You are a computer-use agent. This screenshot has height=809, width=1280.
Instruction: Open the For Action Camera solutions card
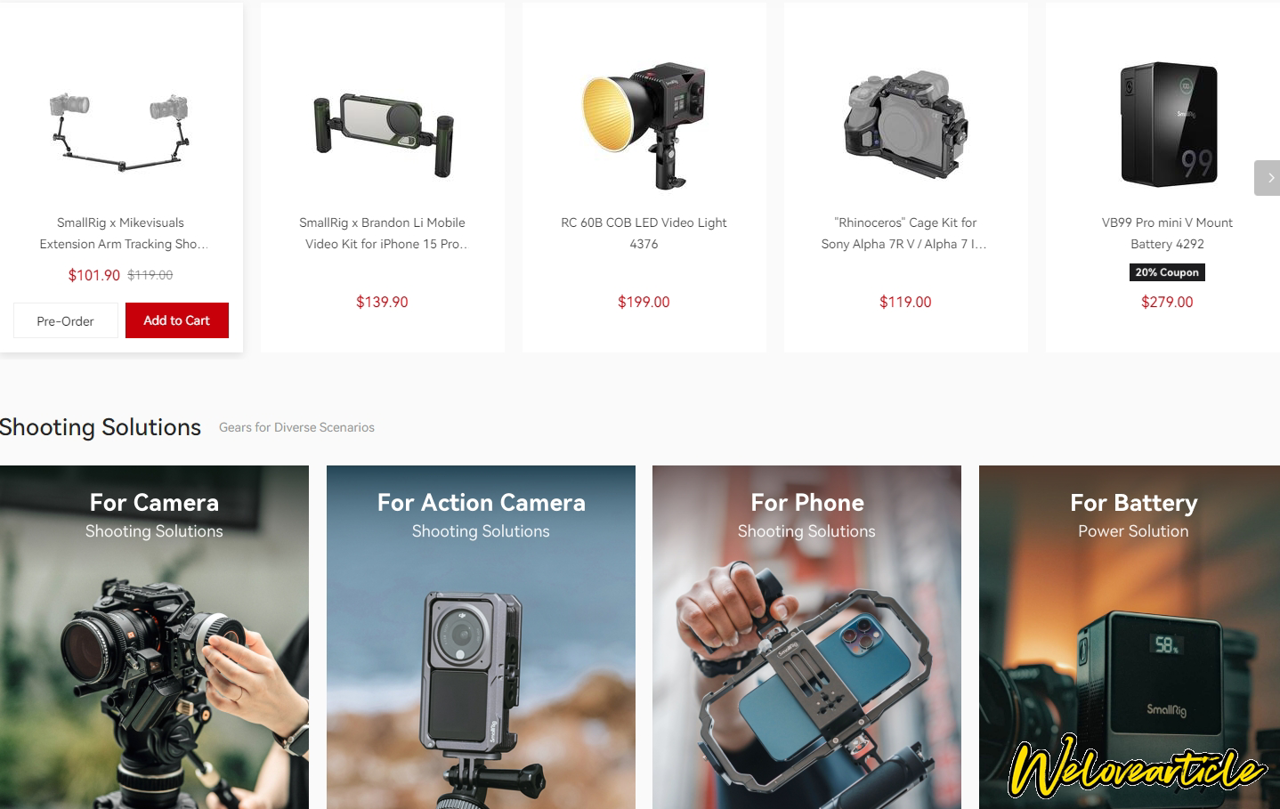481,637
